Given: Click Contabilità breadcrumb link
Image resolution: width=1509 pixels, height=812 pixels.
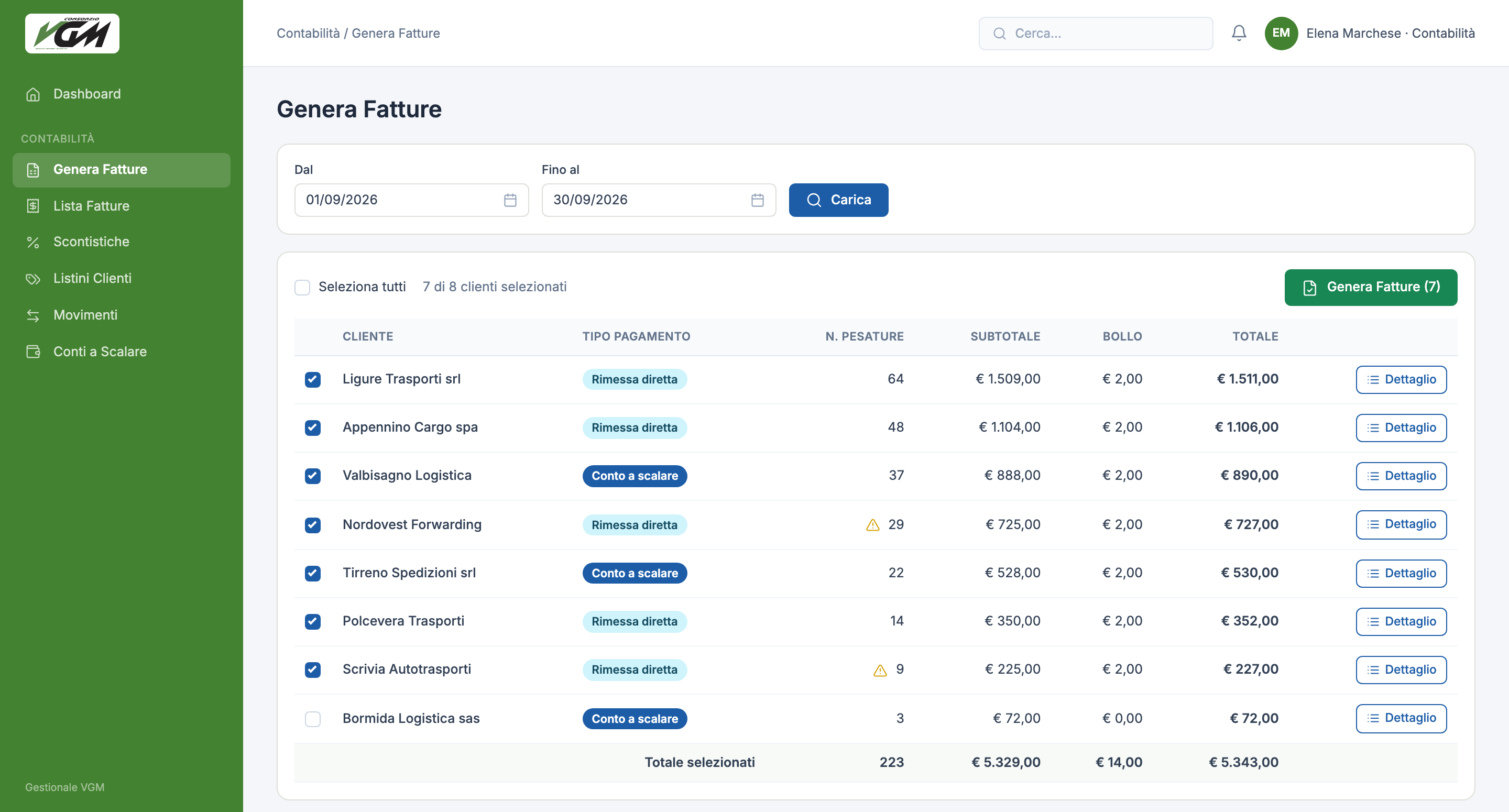Looking at the screenshot, I should pyautogui.click(x=308, y=34).
